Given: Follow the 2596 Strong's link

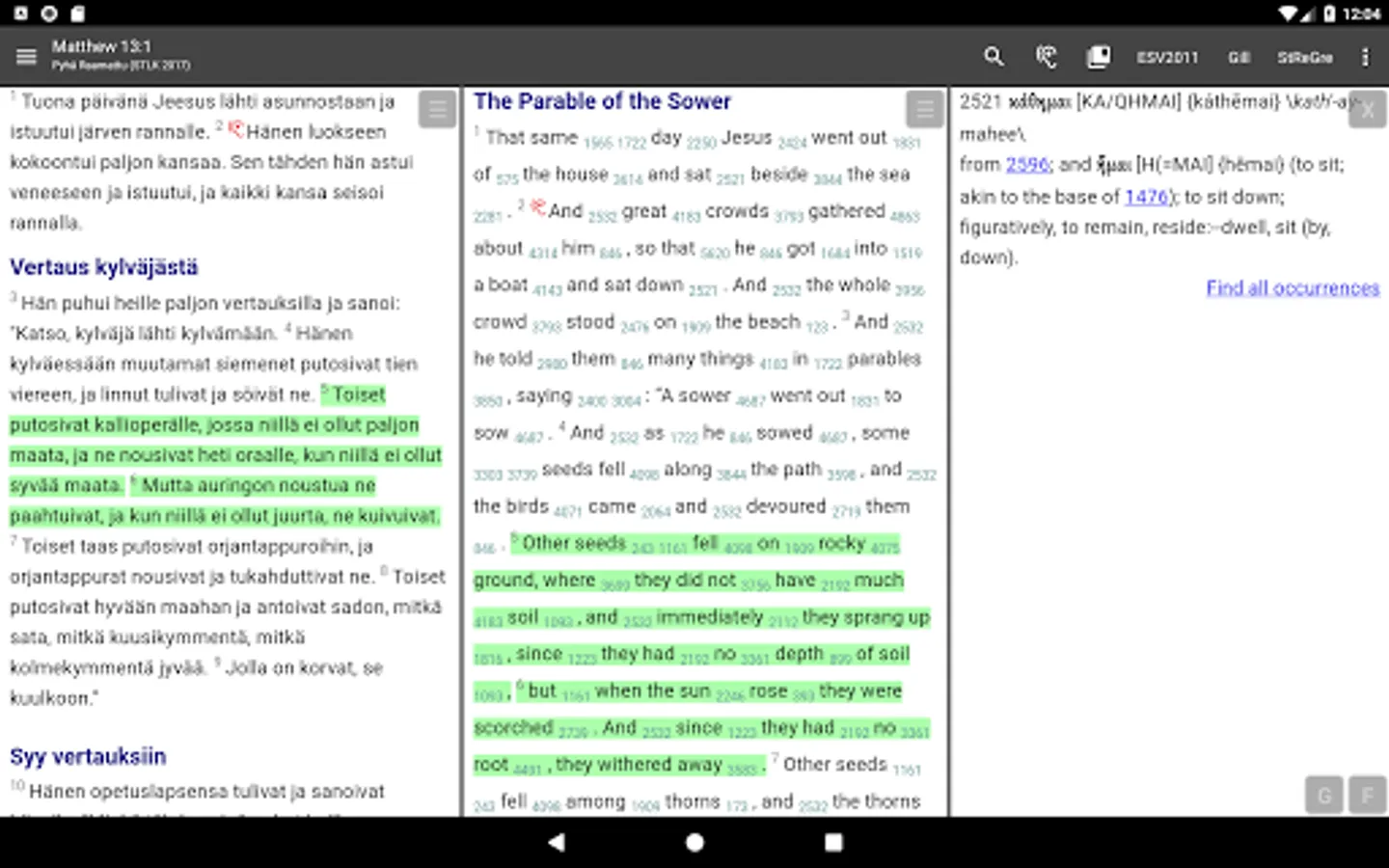Looking at the screenshot, I should [x=1027, y=165].
